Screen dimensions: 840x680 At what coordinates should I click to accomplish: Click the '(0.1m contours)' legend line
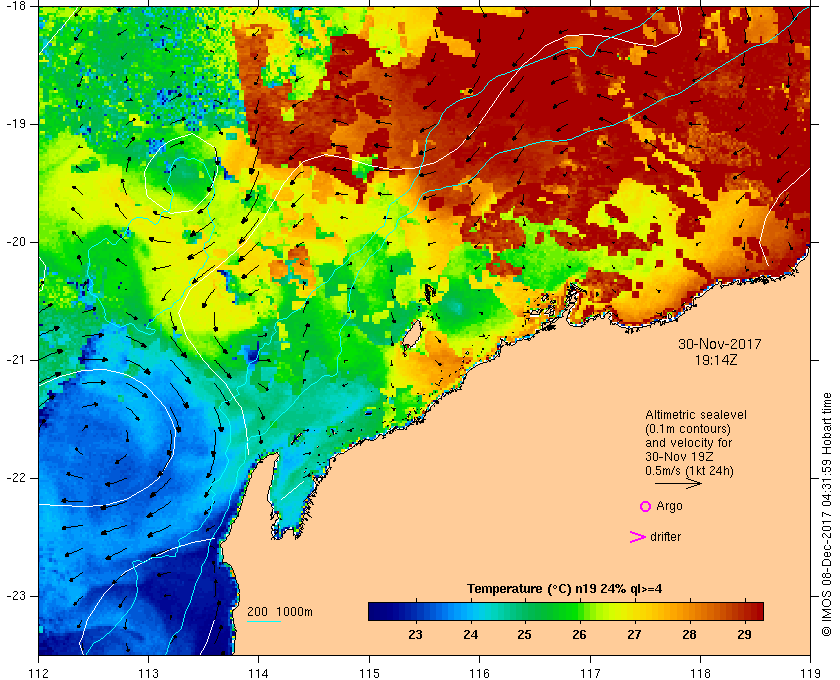tap(688, 429)
